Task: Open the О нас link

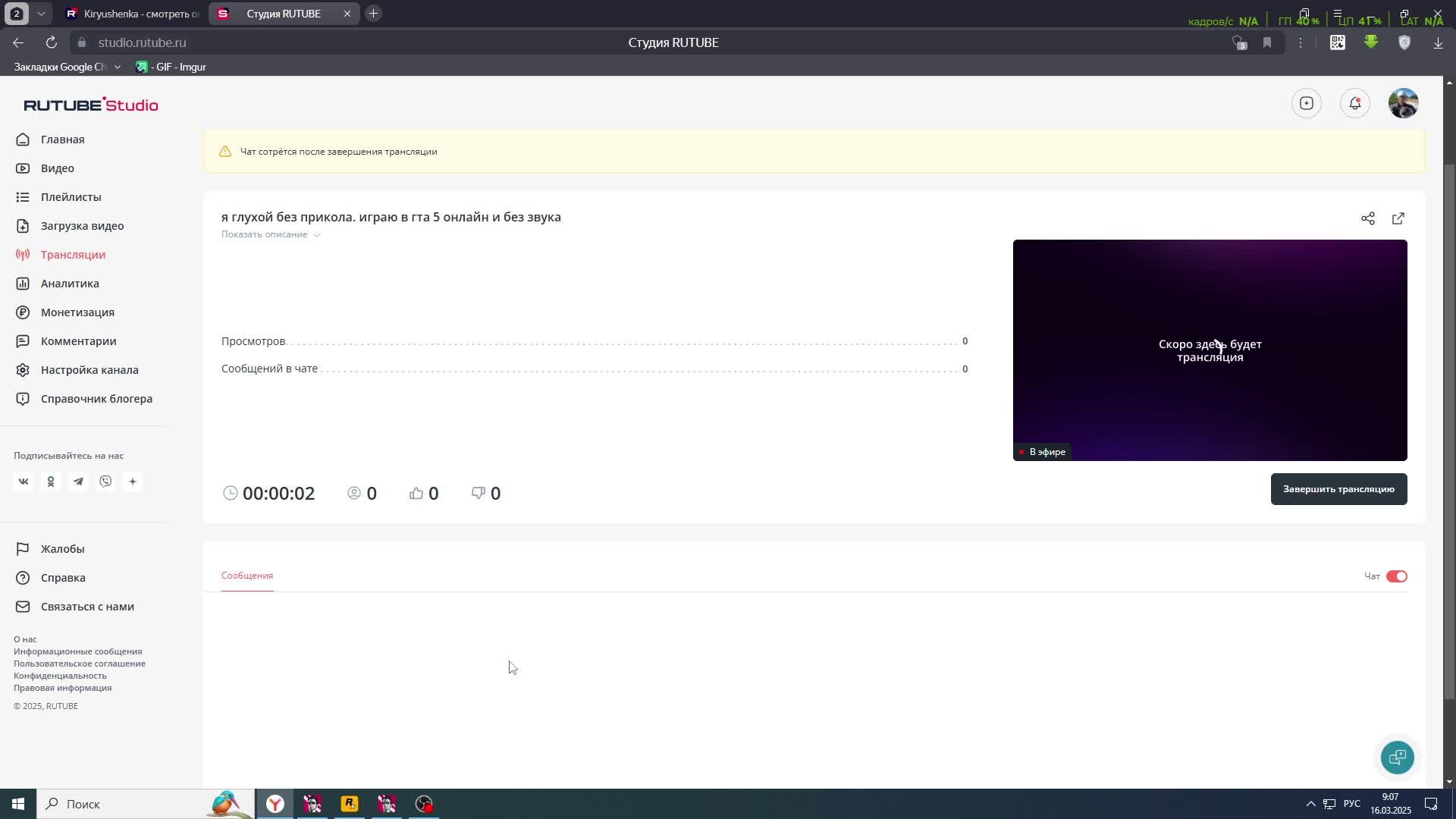Action: click(x=25, y=639)
